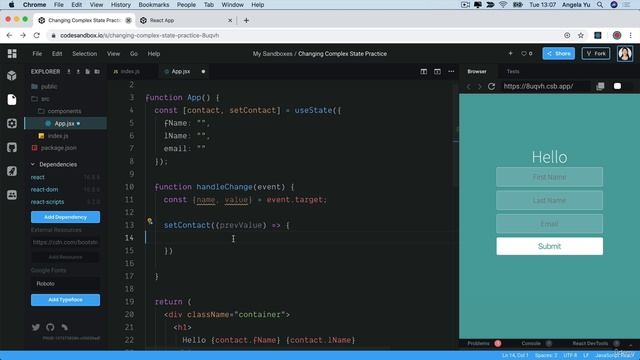Click the Submit button in preview
This screenshot has width=640, height=360.
coord(549,246)
